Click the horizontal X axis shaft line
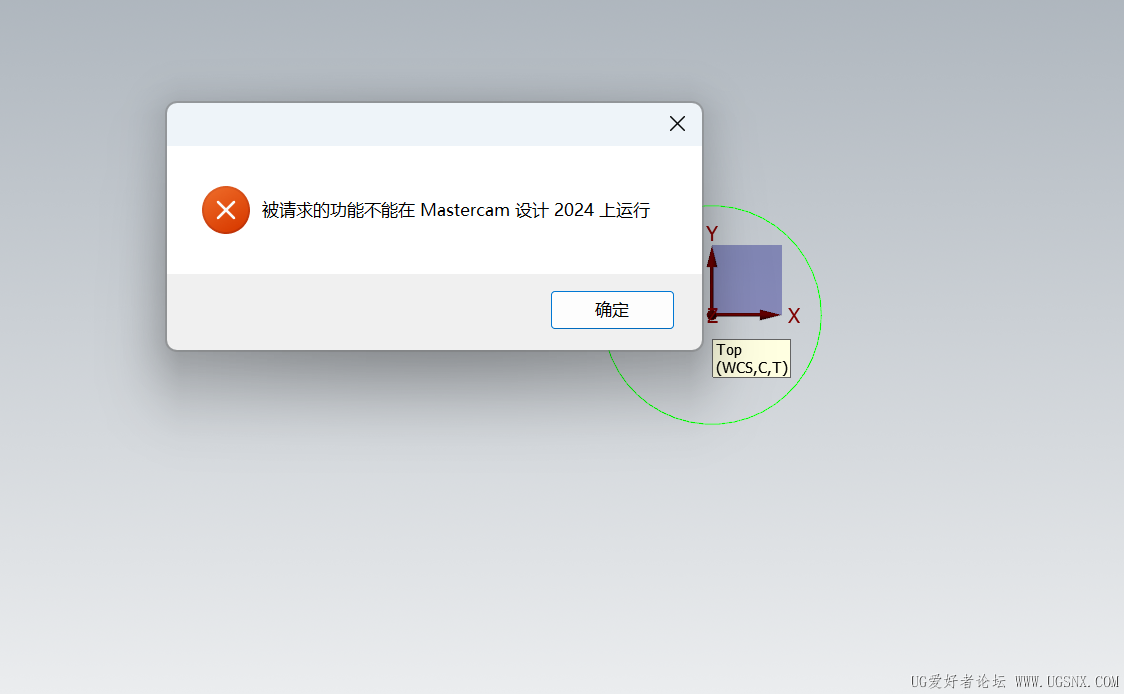The width and height of the screenshot is (1124, 694). click(738, 315)
